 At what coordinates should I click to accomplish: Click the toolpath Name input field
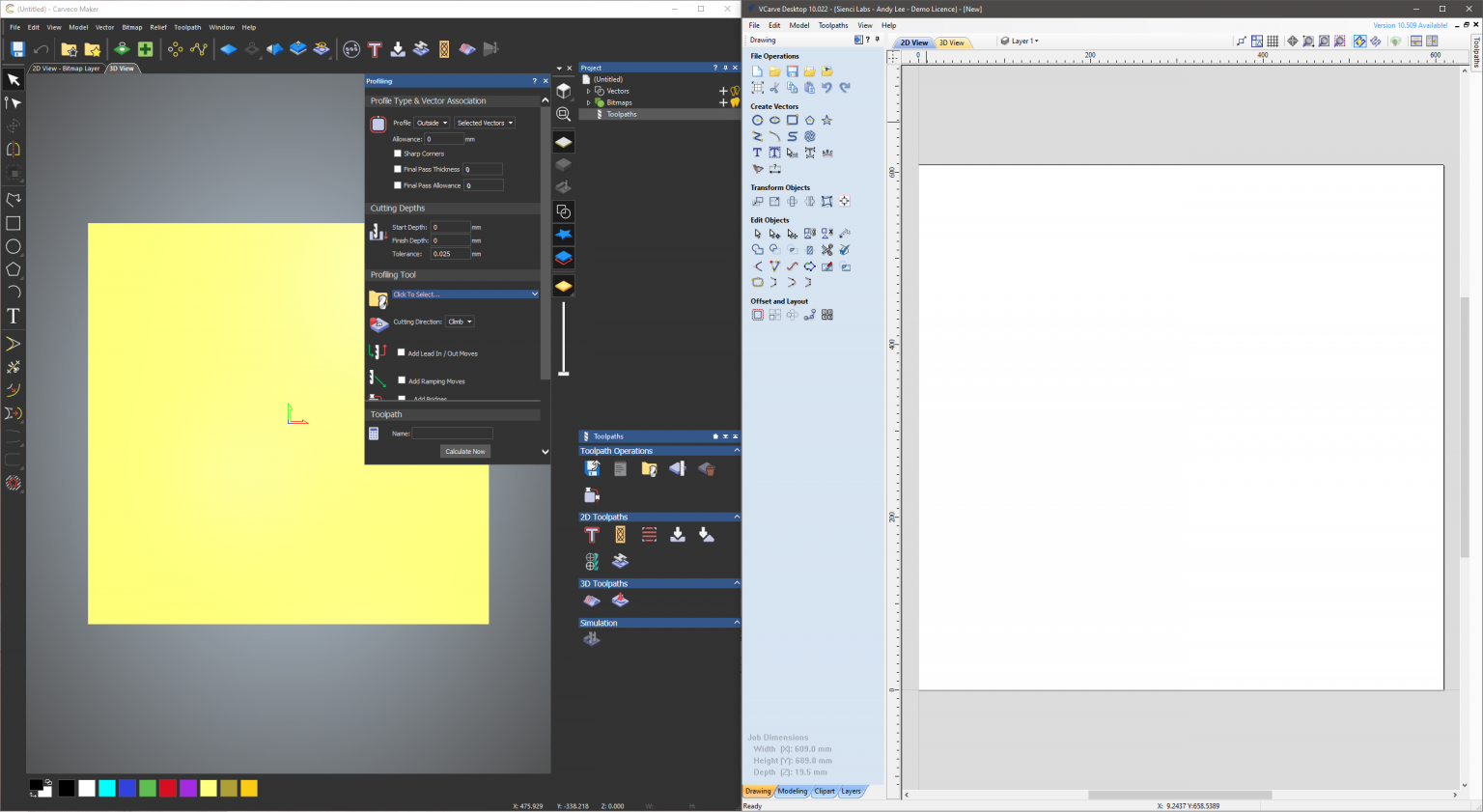pyautogui.click(x=452, y=433)
